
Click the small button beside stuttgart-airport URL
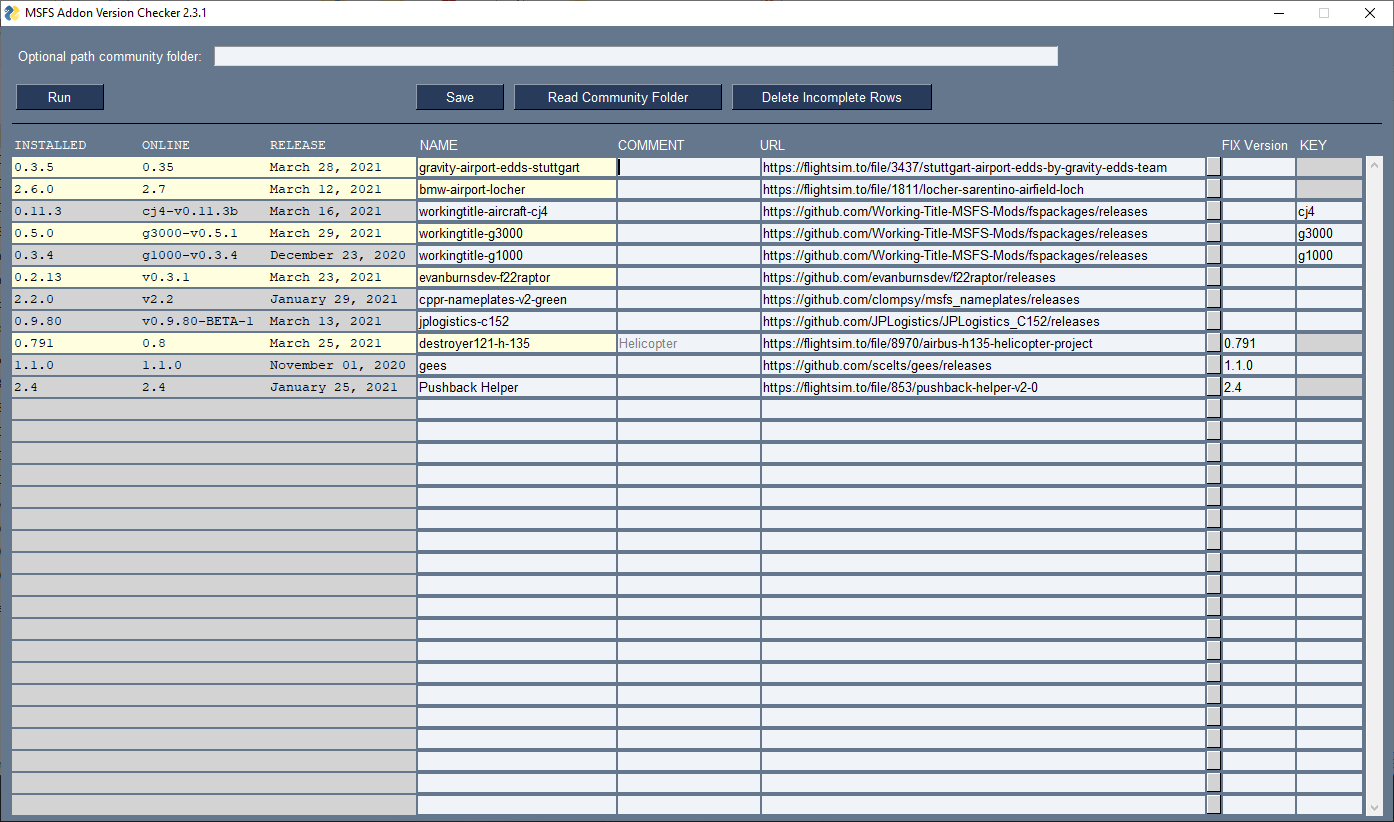click(1213, 167)
